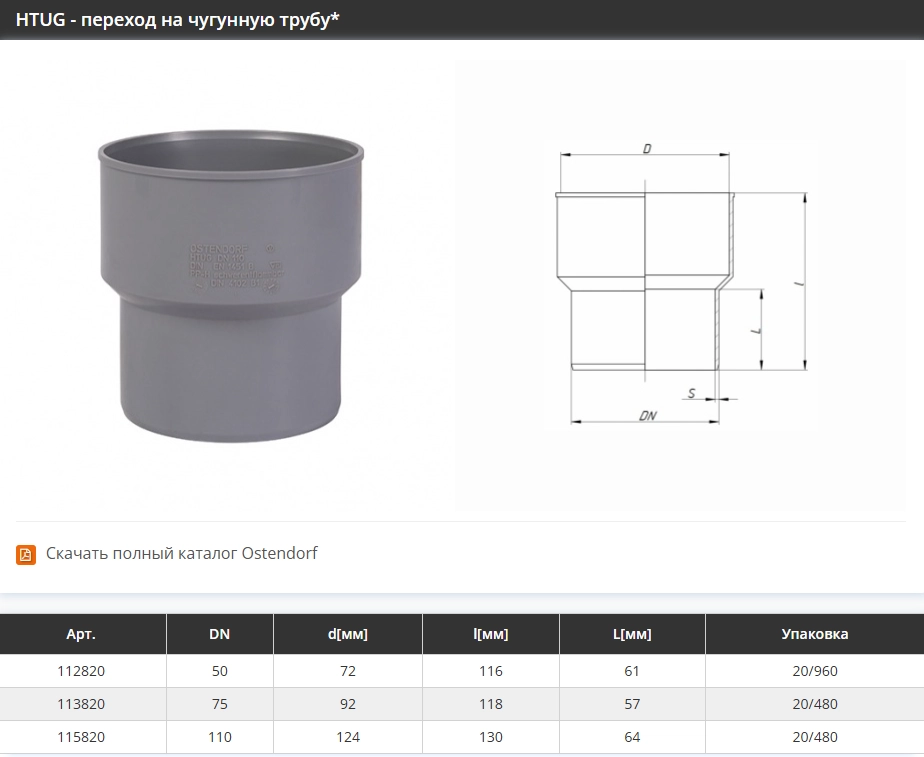Select the 124 diameter cell

click(x=348, y=737)
